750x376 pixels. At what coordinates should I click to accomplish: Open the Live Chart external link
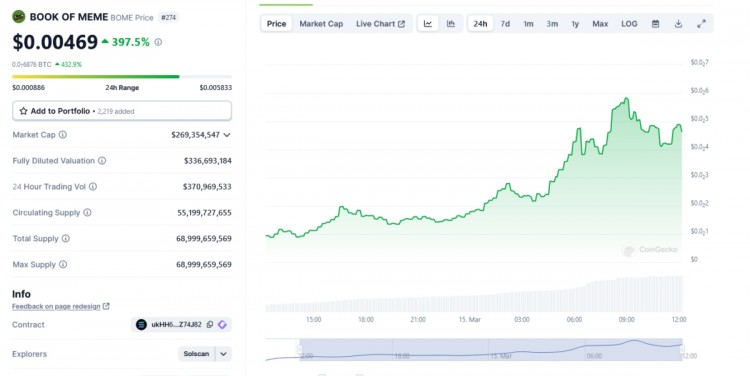tap(380, 23)
